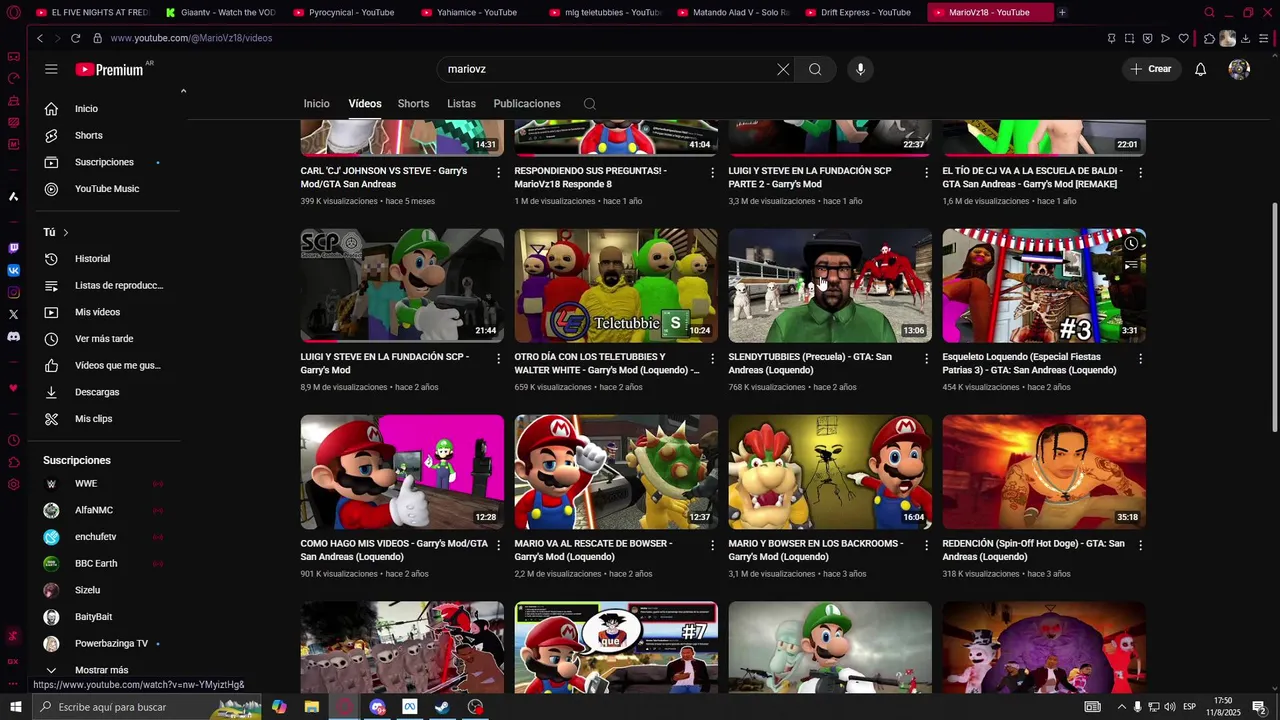Open the Powerbazinga TV subscription
The image size is (1280, 720).
[x=111, y=644]
